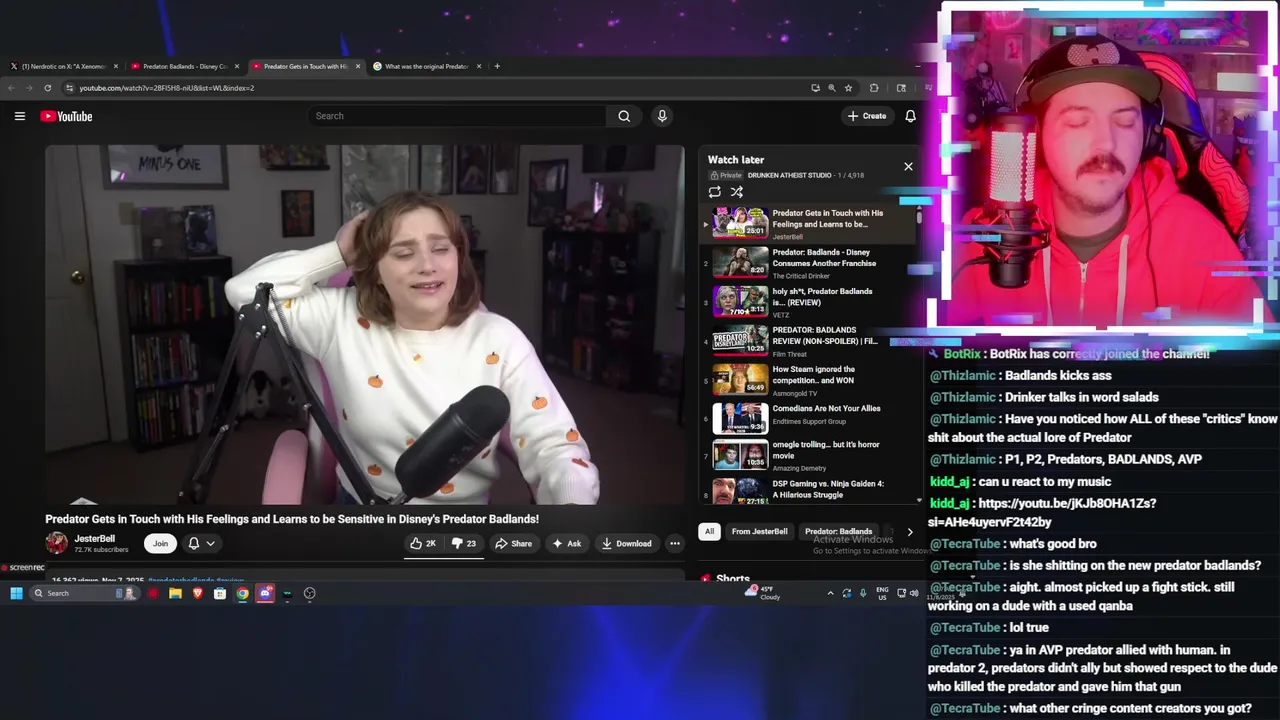Click the Download button
Viewport: 1280px width, 720px height.
627,543
